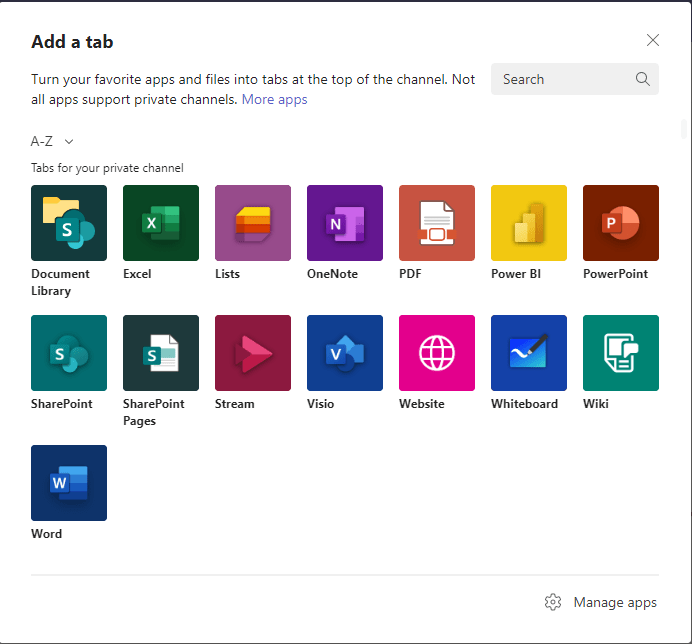Click the "Excel" label text
Screen dimensions: 692x644
137,274
